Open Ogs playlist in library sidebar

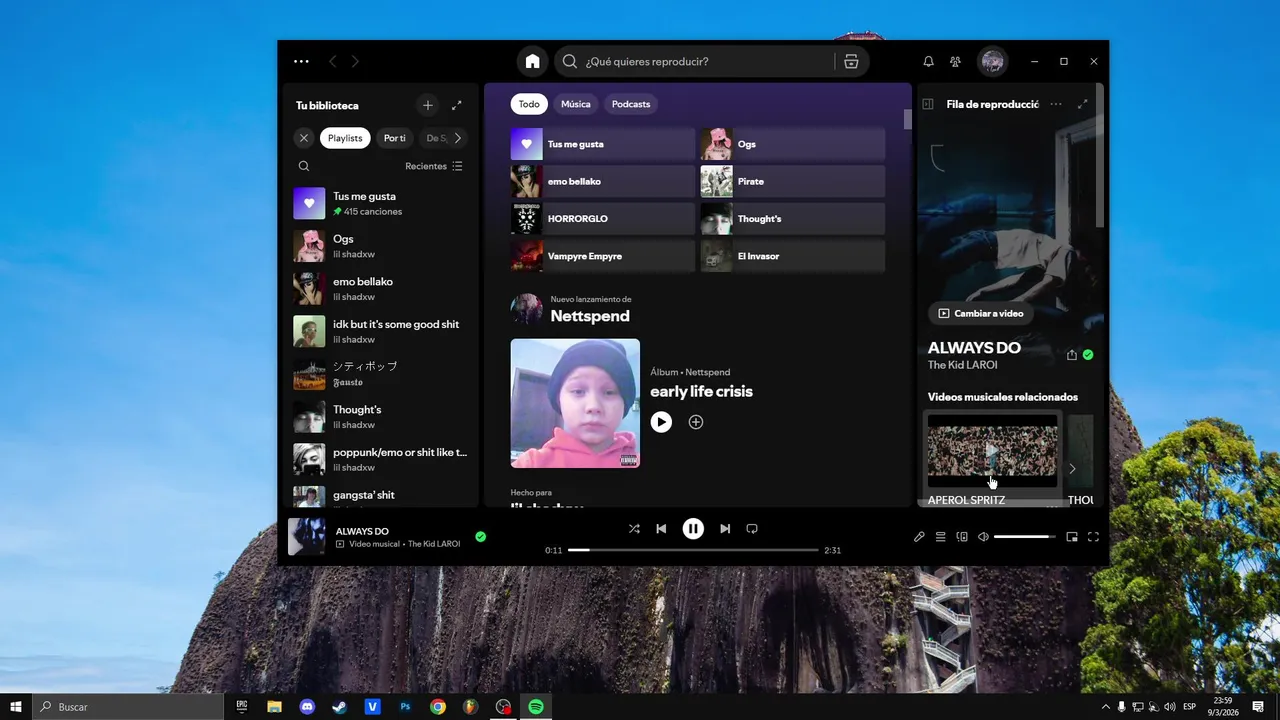pos(381,246)
